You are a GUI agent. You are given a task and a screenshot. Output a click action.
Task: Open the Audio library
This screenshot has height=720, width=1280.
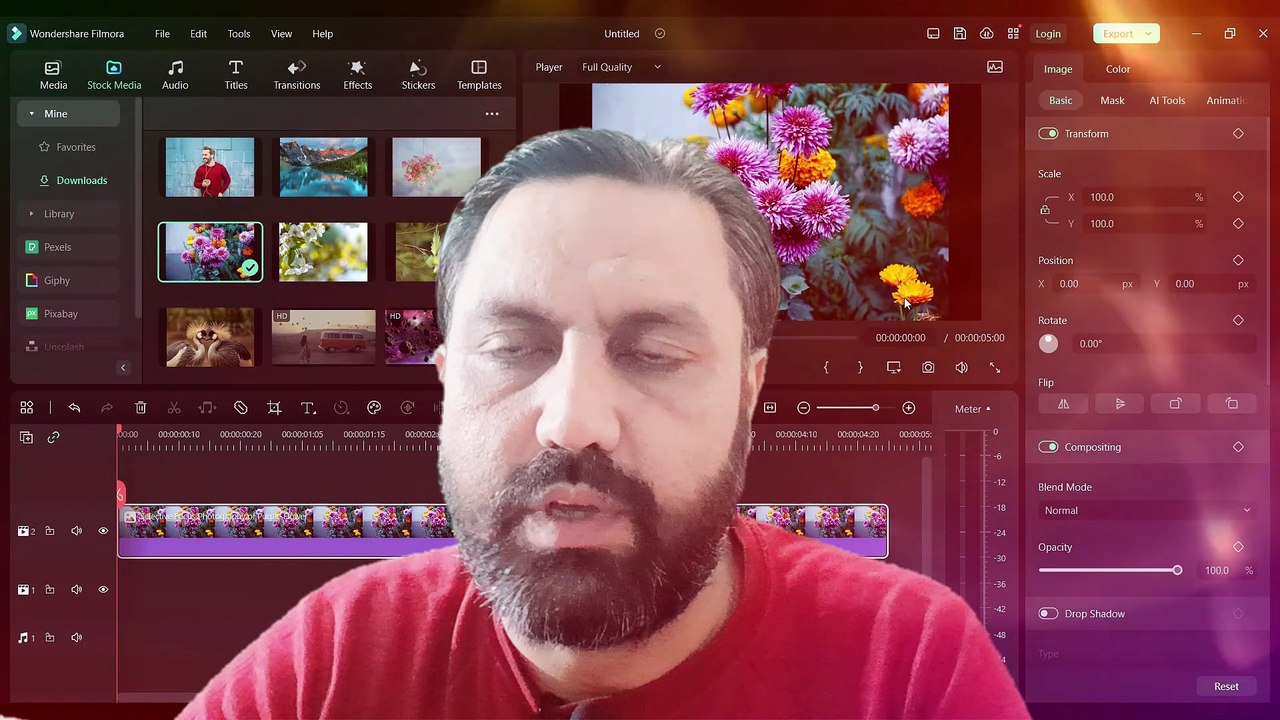point(175,75)
